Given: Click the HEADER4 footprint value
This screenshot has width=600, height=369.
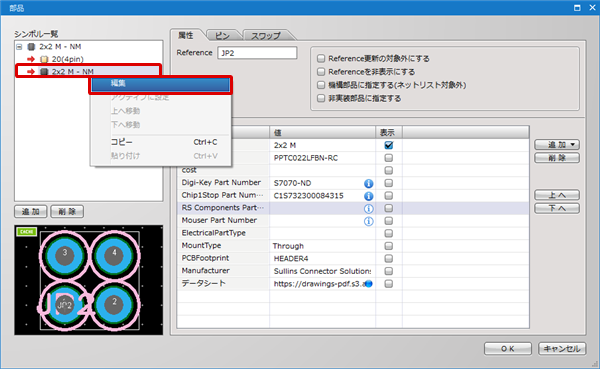Looking at the screenshot, I should tap(291, 259).
